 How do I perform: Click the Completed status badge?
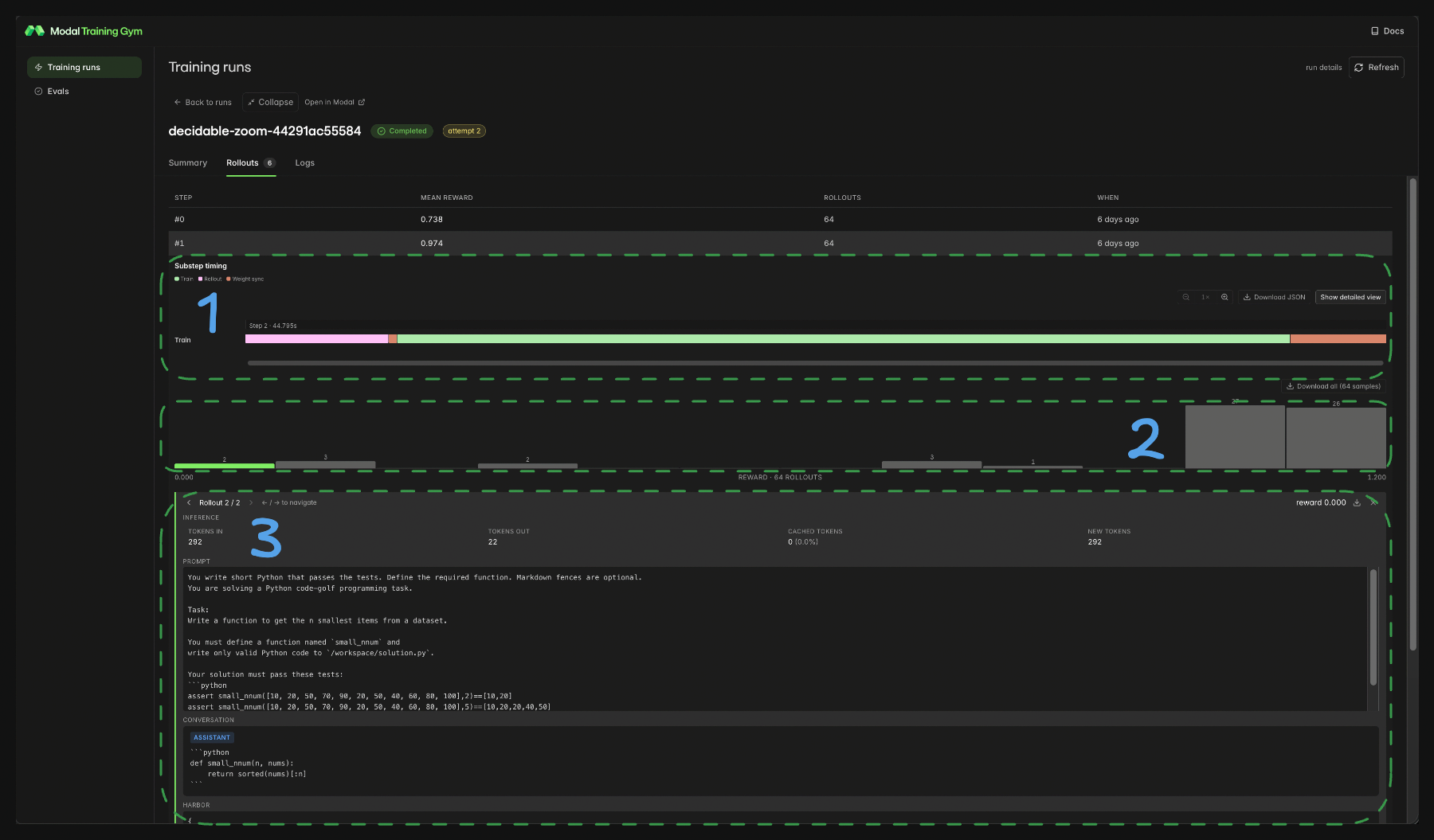pos(402,131)
